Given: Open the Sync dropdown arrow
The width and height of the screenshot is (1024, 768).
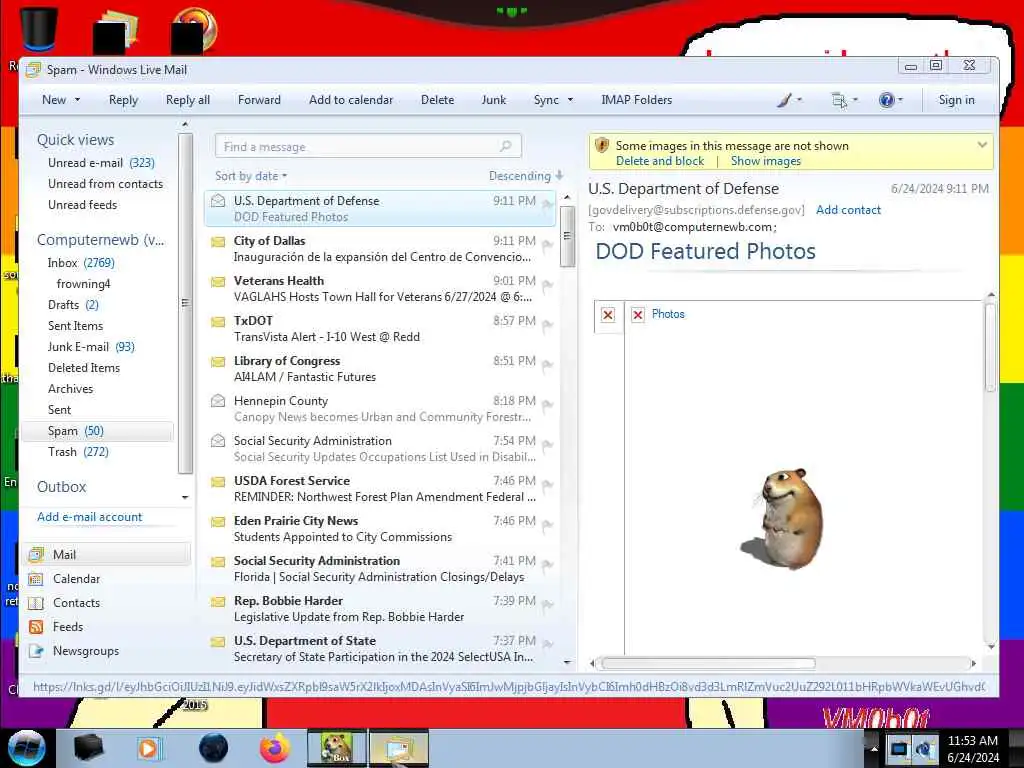Looking at the screenshot, I should coord(570,100).
